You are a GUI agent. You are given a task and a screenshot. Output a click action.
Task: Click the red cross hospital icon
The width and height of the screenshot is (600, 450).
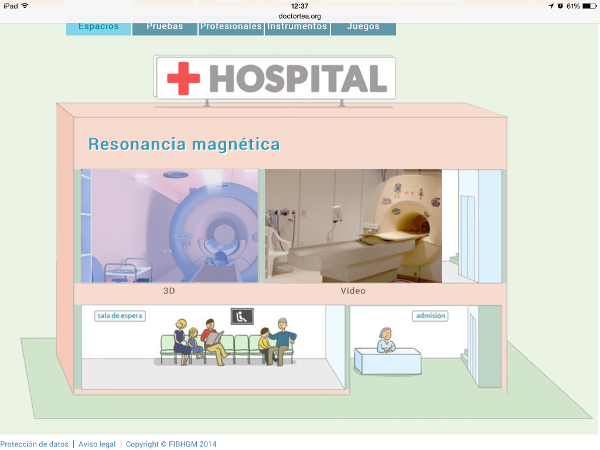[183, 78]
